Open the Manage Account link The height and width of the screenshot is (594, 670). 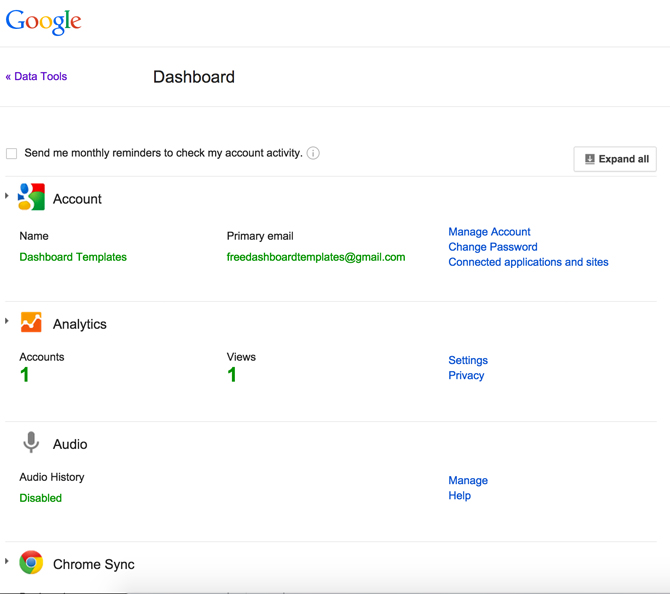click(489, 232)
